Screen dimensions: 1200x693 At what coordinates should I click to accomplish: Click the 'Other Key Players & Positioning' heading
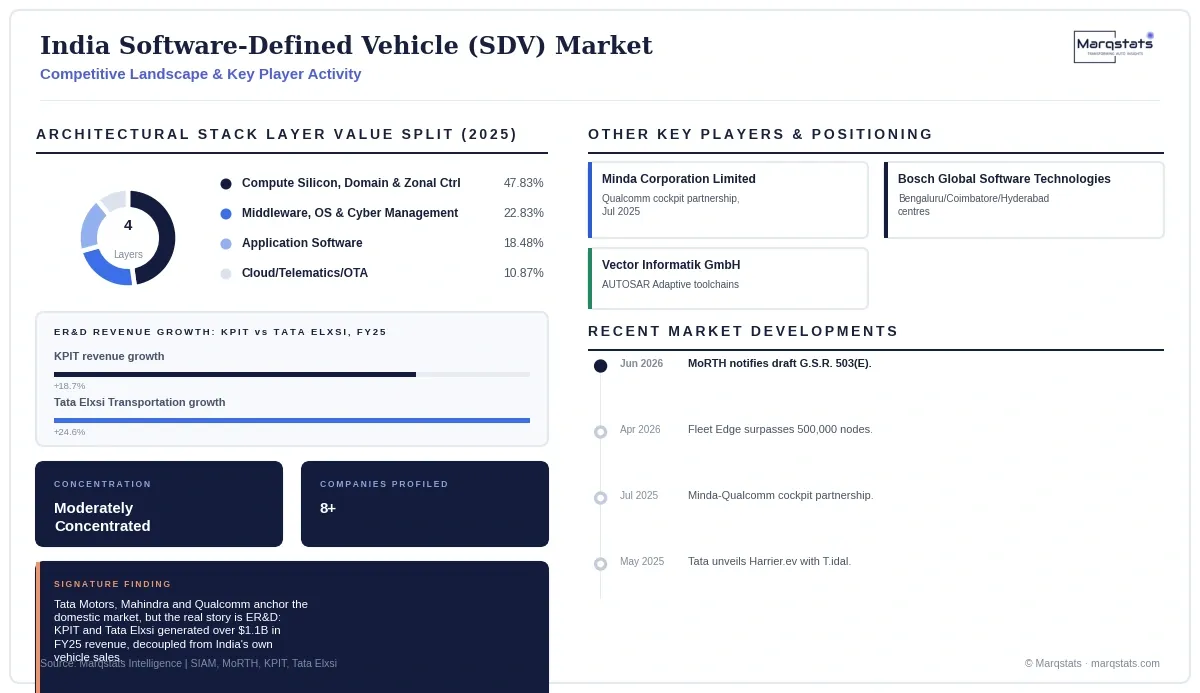click(x=760, y=134)
